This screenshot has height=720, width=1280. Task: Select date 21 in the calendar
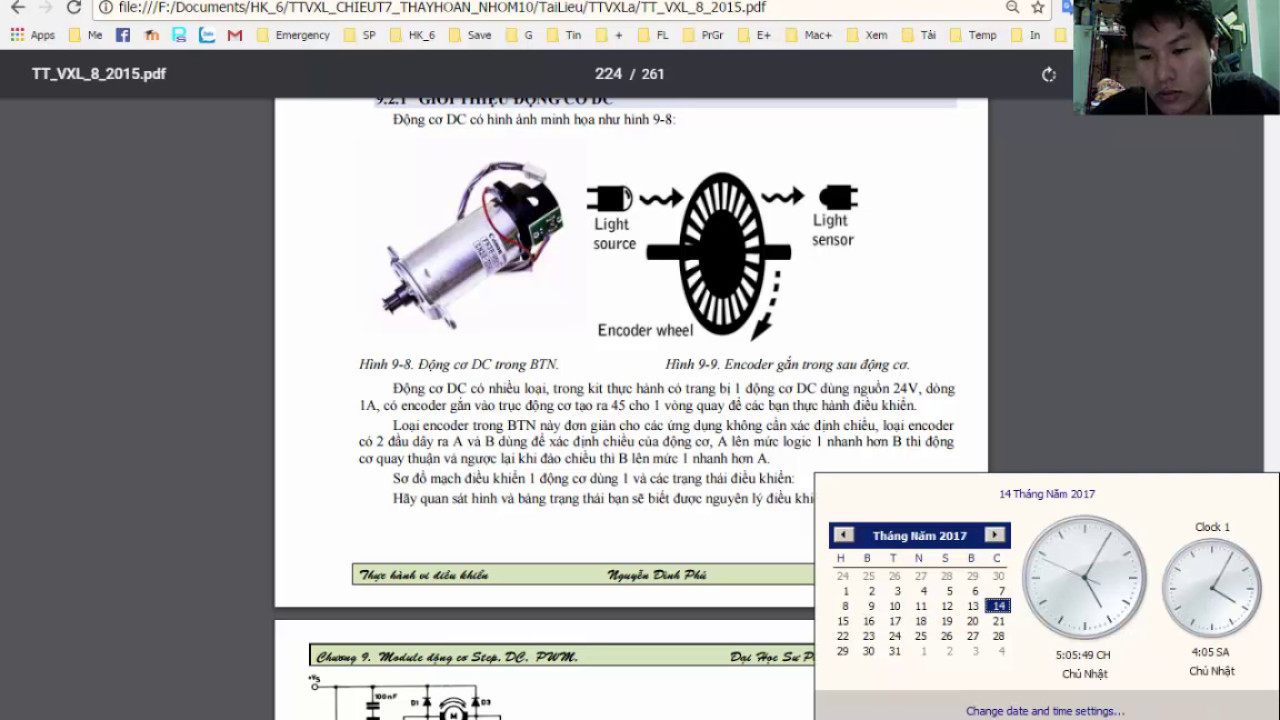998,621
